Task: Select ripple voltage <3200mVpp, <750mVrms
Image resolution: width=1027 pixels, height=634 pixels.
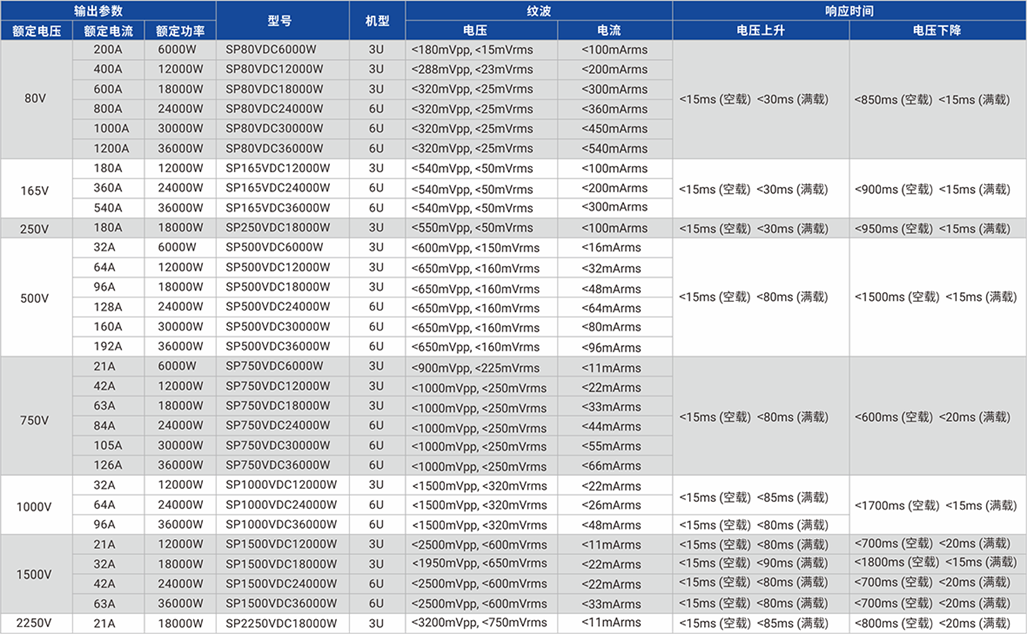Action: [x=479, y=623]
